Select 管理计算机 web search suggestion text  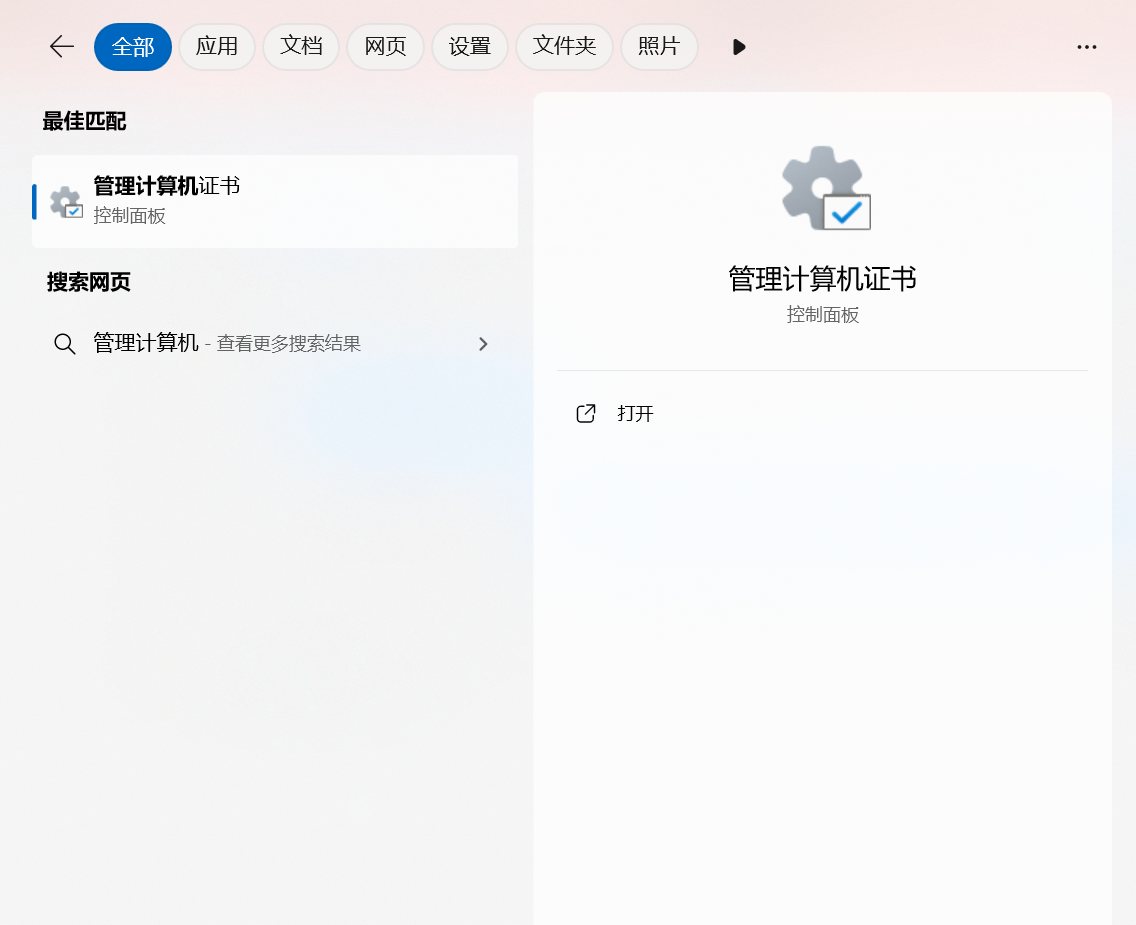146,343
